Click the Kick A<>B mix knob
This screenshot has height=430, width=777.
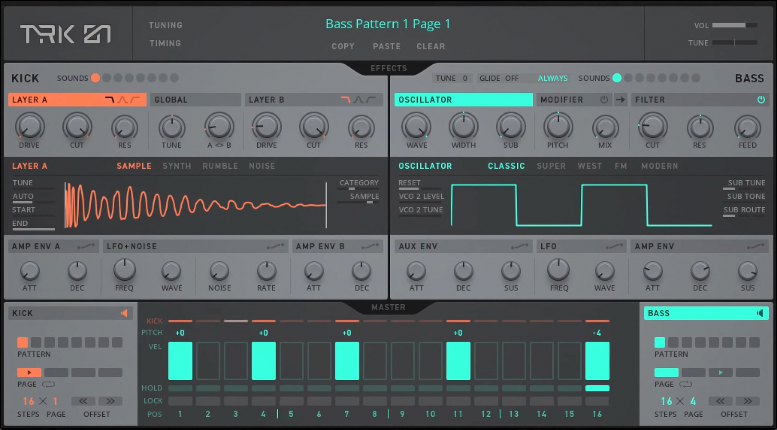pos(219,126)
